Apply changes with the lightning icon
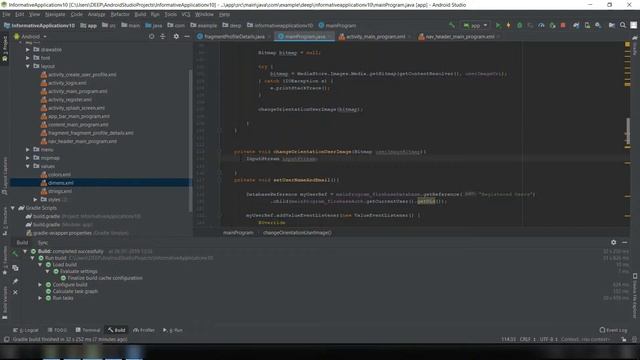The width and height of the screenshot is (640, 360). click(509, 25)
